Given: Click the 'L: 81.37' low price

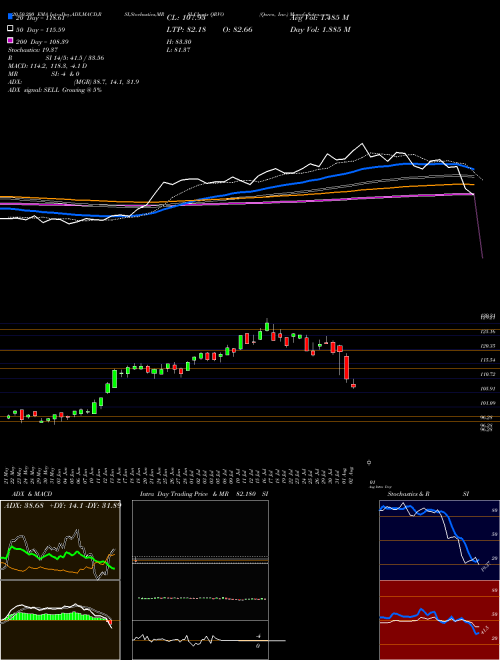Looking at the screenshot, I should coord(178,50).
